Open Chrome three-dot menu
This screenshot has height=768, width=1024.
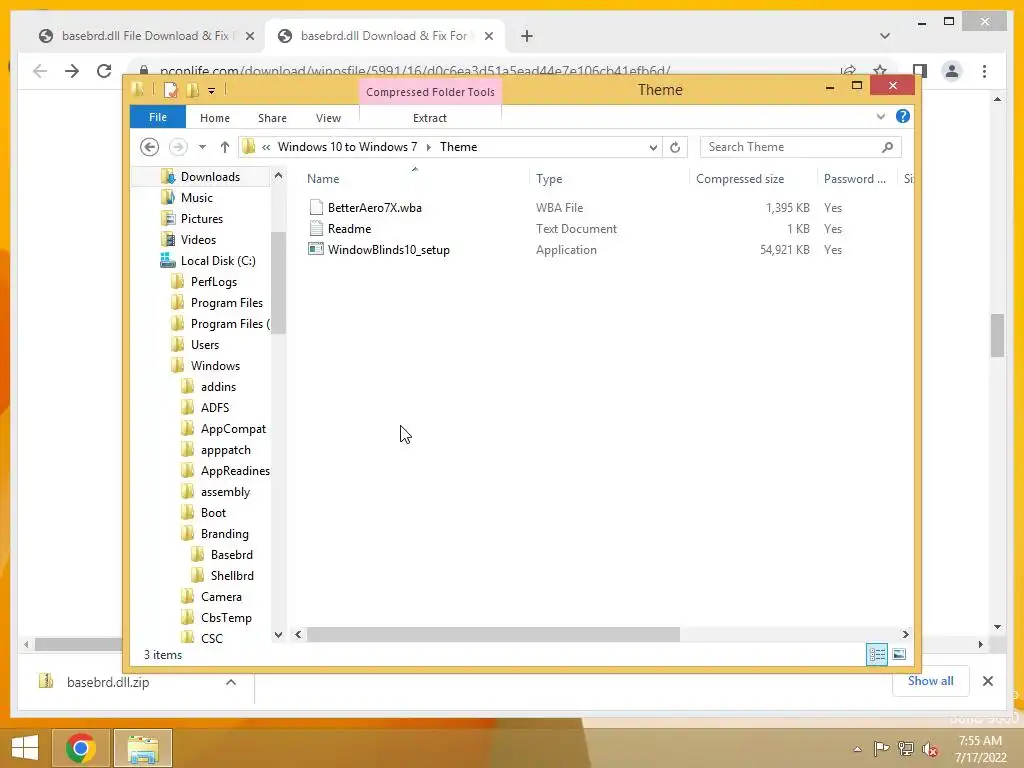[x=984, y=71]
